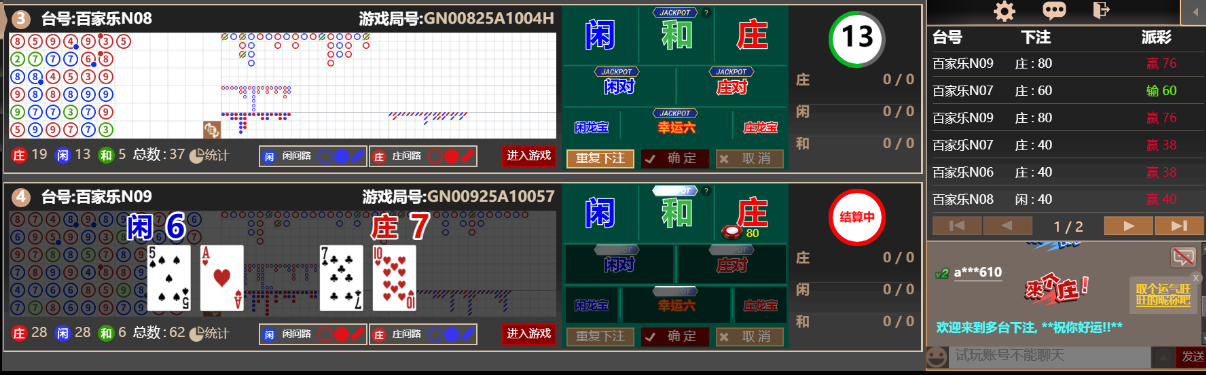Image resolution: width=1206 pixels, height=375 pixels.
Task: Select history row N07 庄:40
Action: [x=1067, y=145]
